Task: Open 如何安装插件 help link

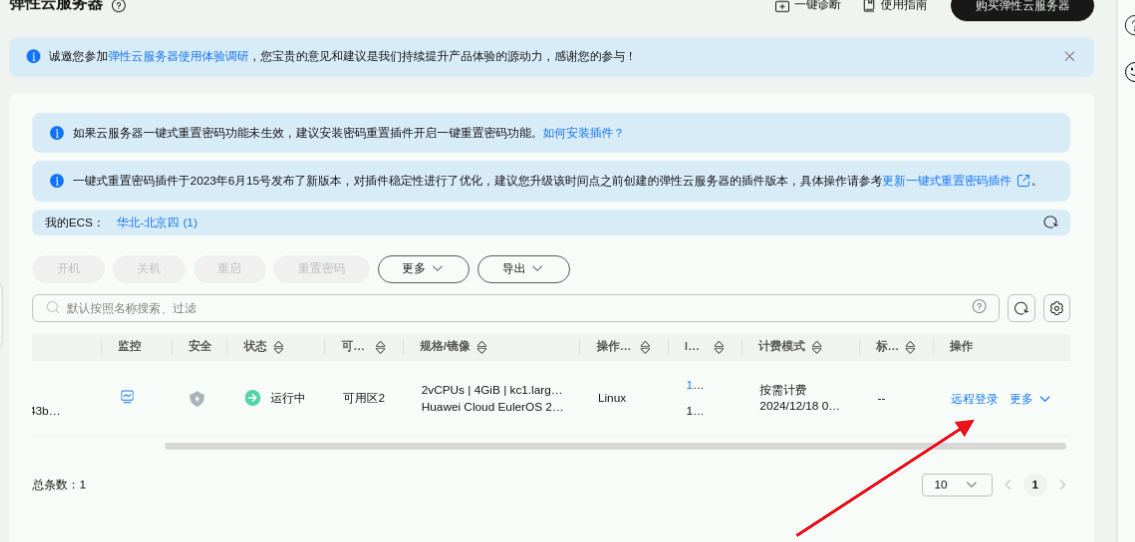Action: pyautogui.click(x=583, y=133)
